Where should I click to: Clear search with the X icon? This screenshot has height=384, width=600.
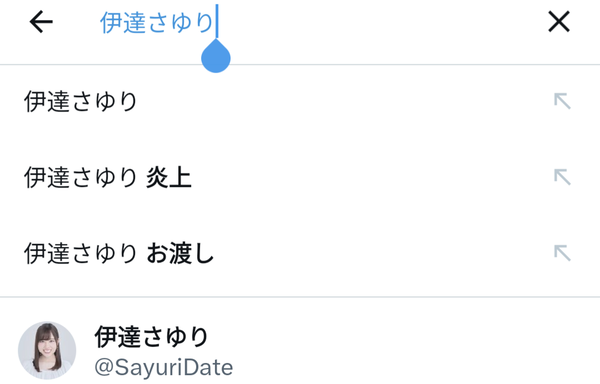point(559,22)
